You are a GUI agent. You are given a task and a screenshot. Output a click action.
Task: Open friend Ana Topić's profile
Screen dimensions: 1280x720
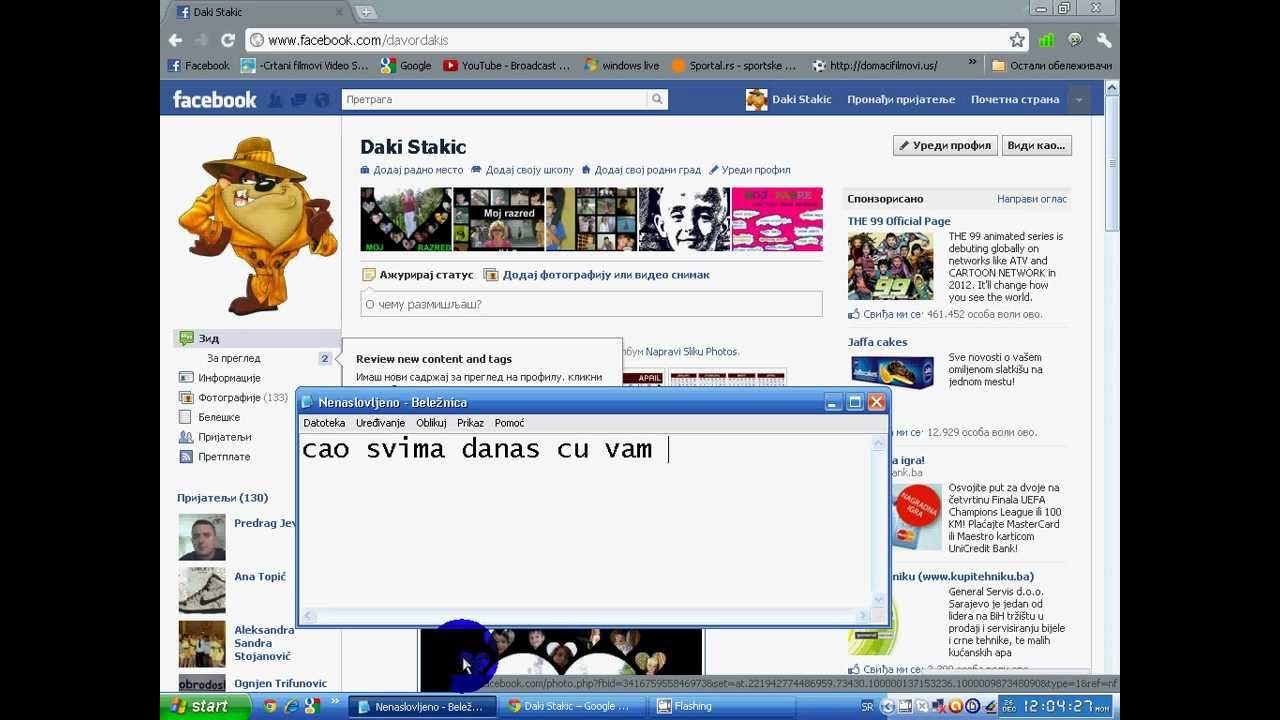[259, 577]
